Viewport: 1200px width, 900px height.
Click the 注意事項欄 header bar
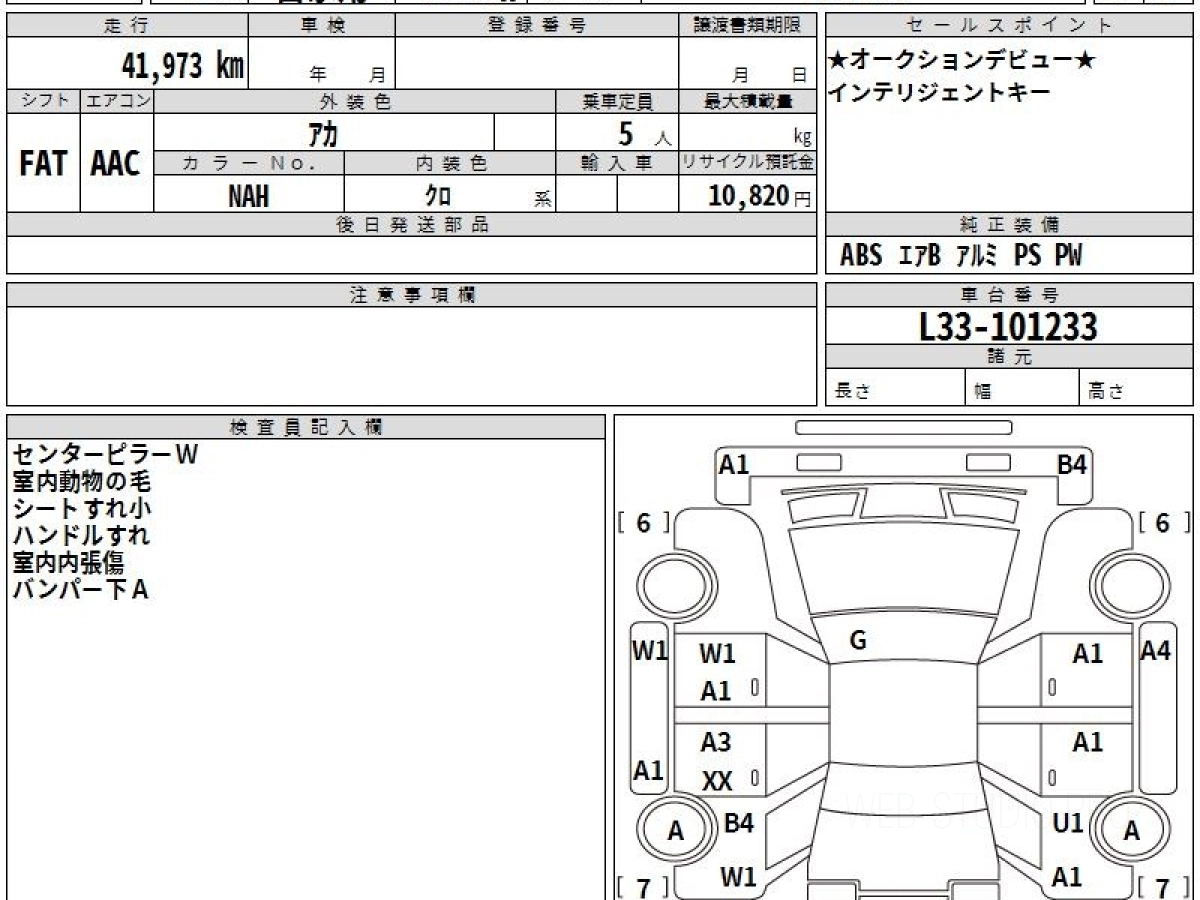click(412, 295)
